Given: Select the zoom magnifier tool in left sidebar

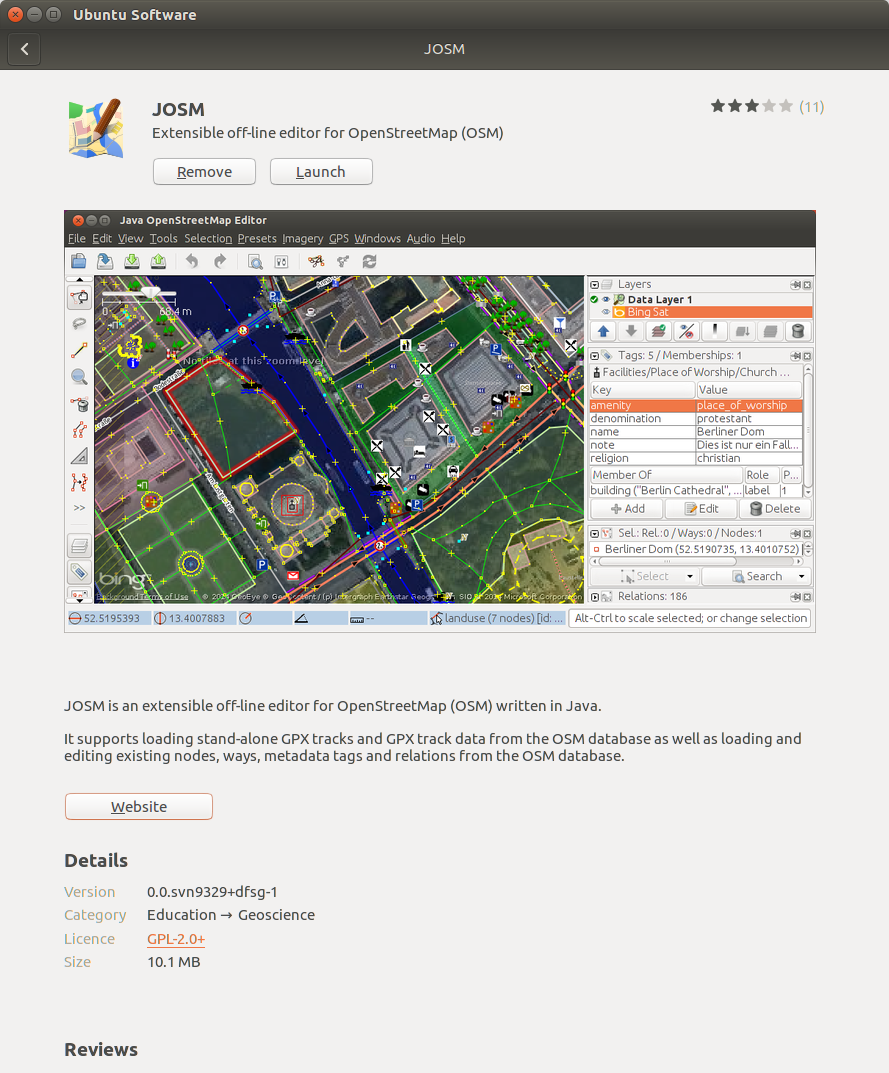Looking at the screenshot, I should [x=79, y=377].
